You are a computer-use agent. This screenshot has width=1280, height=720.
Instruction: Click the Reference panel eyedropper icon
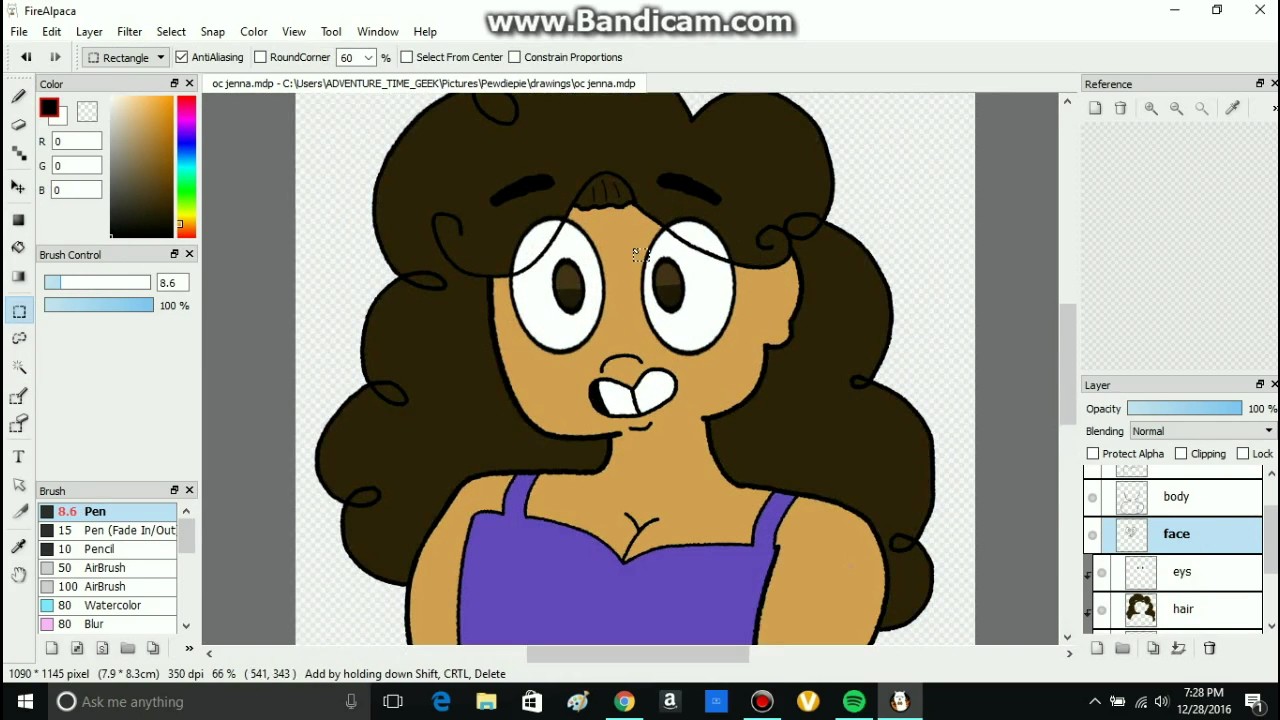pyautogui.click(x=1233, y=108)
